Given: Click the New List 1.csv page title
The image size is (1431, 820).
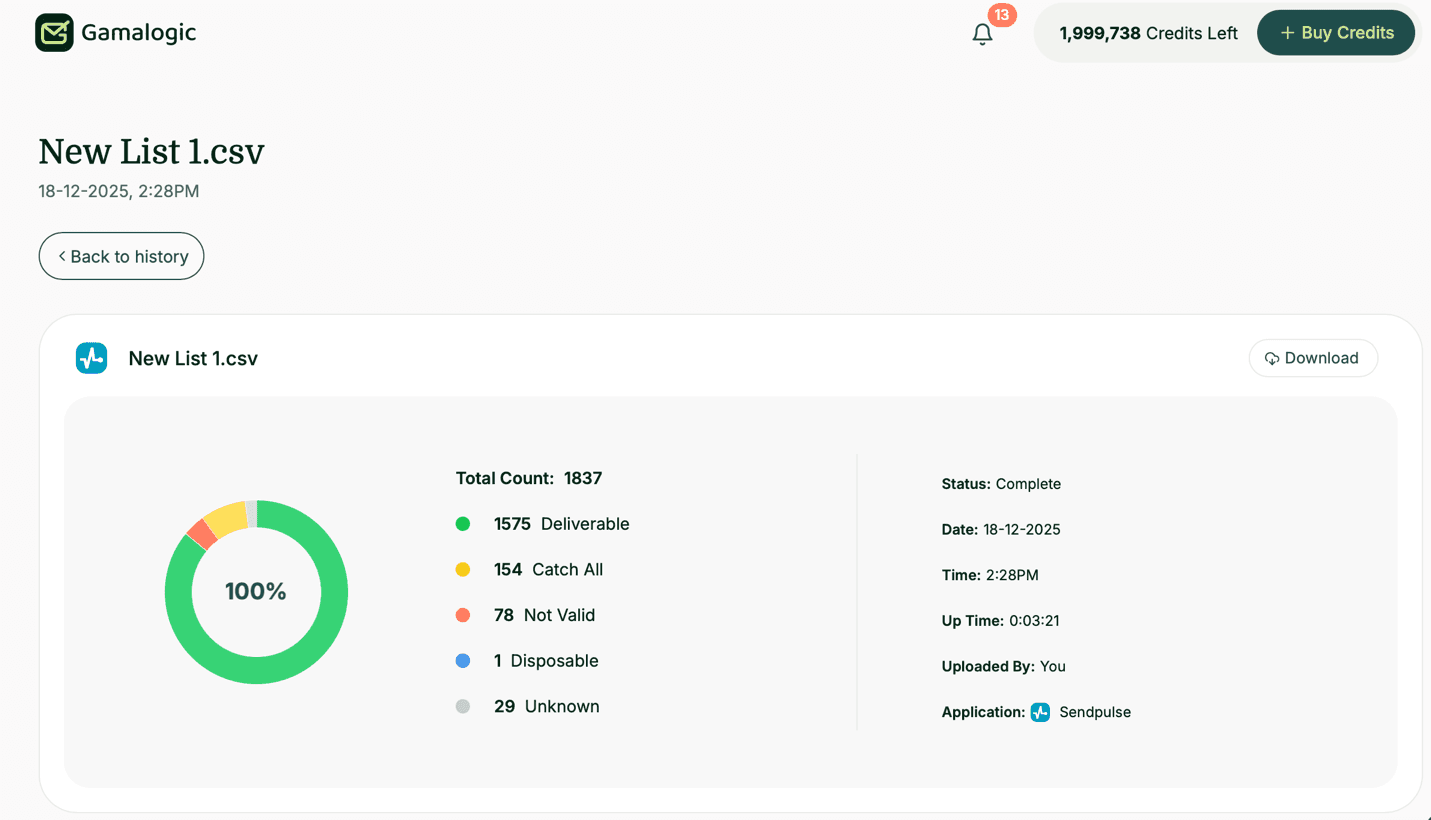Looking at the screenshot, I should 150,151.
